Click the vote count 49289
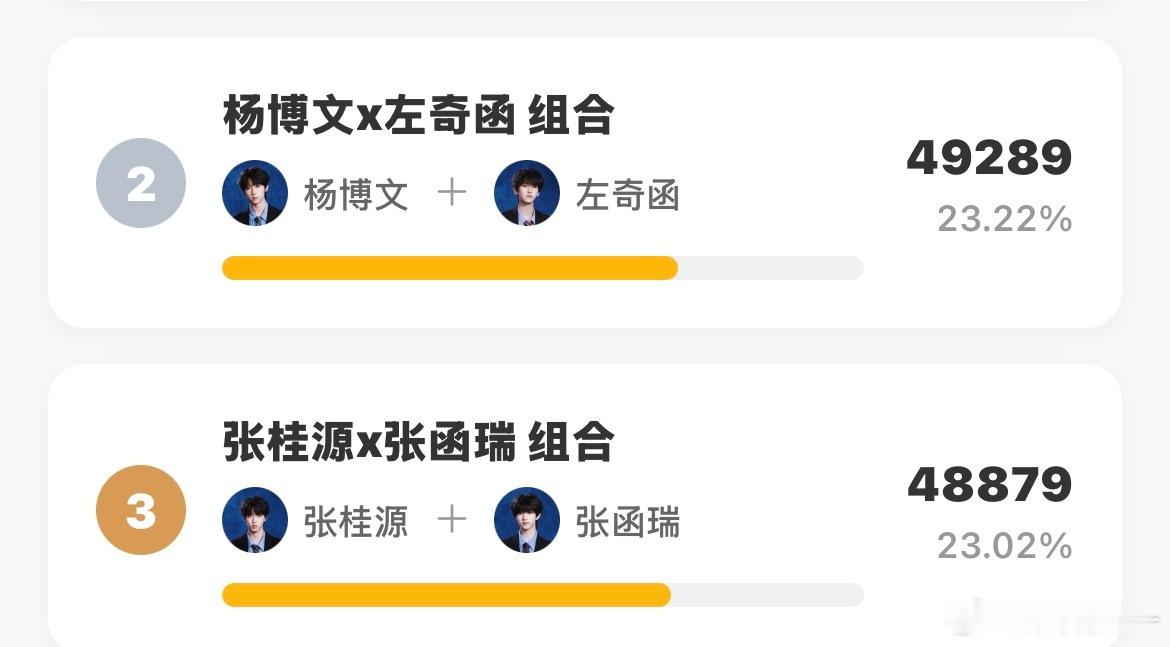This screenshot has width=1170, height=647. [989, 158]
